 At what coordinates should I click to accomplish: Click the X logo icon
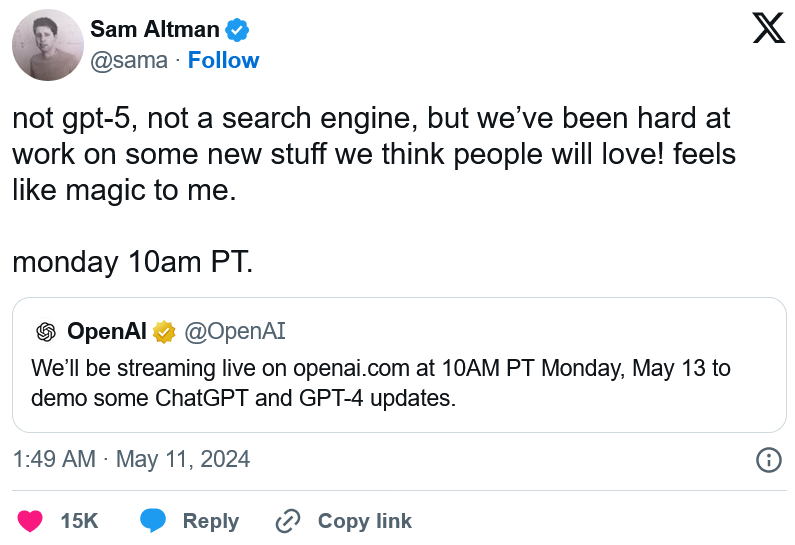click(769, 28)
